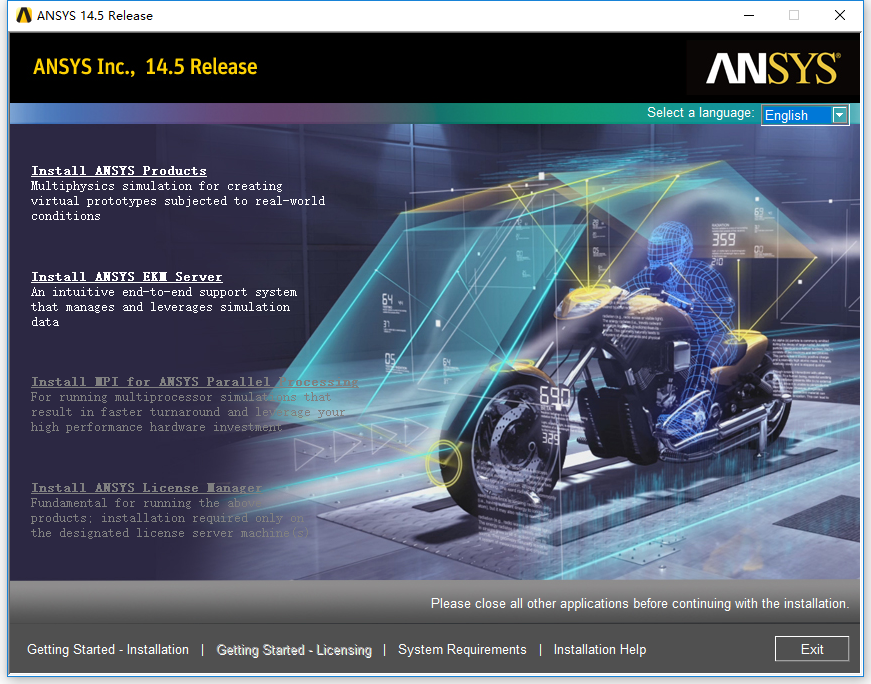Minimize the ANSYS 14.5 Release window
Screen dimensions: 871x684
pos(749,15)
